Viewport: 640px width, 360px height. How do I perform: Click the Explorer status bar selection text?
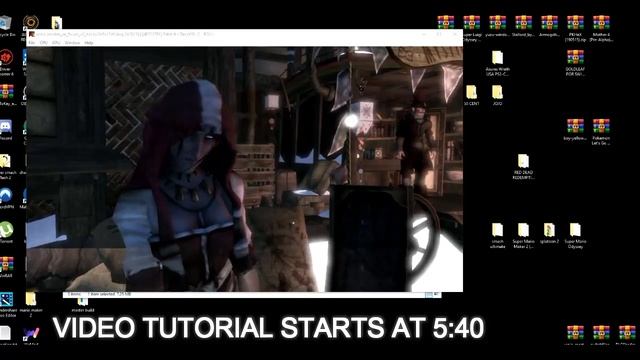tap(109, 294)
